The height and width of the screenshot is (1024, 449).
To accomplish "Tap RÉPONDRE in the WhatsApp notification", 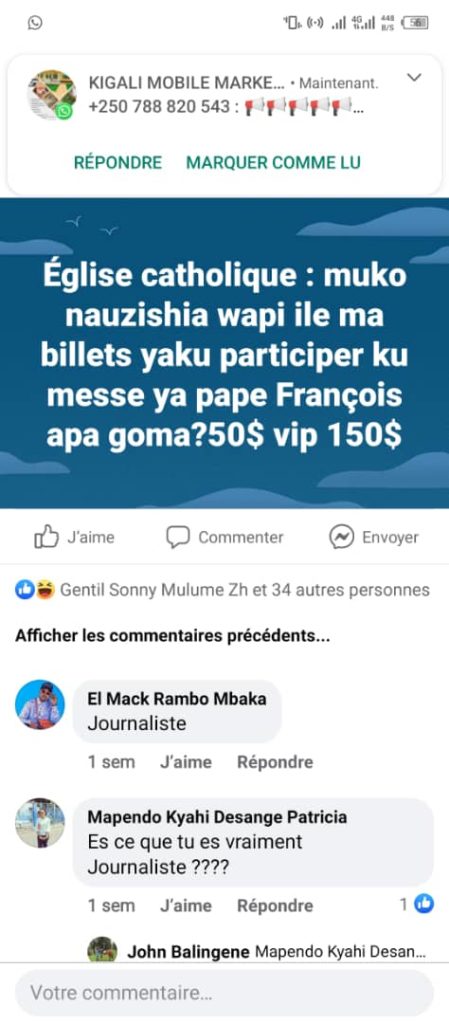I will [x=118, y=162].
